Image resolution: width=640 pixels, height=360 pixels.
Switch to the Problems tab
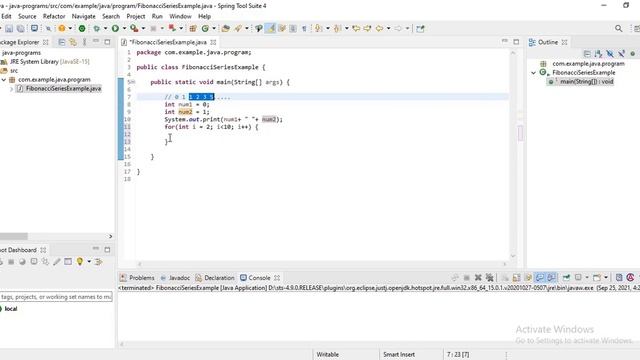click(x=137, y=278)
